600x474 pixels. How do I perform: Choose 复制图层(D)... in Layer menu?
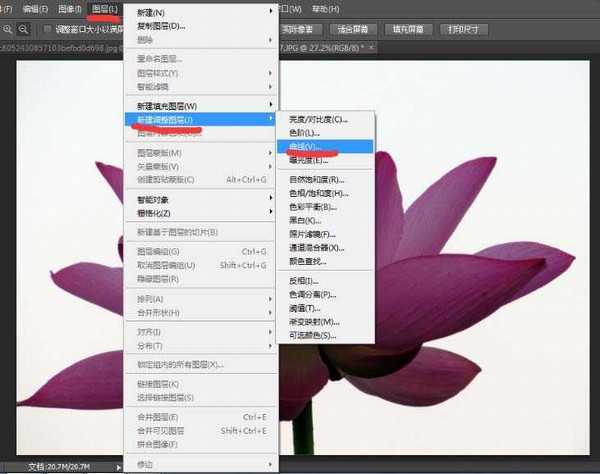click(161, 25)
